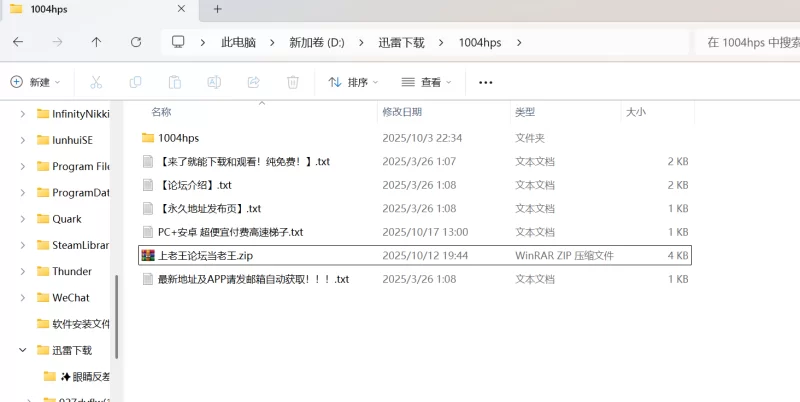Click the Thunder folder icon in sidebar
This screenshot has width=800, height=402.
point(43,271)
